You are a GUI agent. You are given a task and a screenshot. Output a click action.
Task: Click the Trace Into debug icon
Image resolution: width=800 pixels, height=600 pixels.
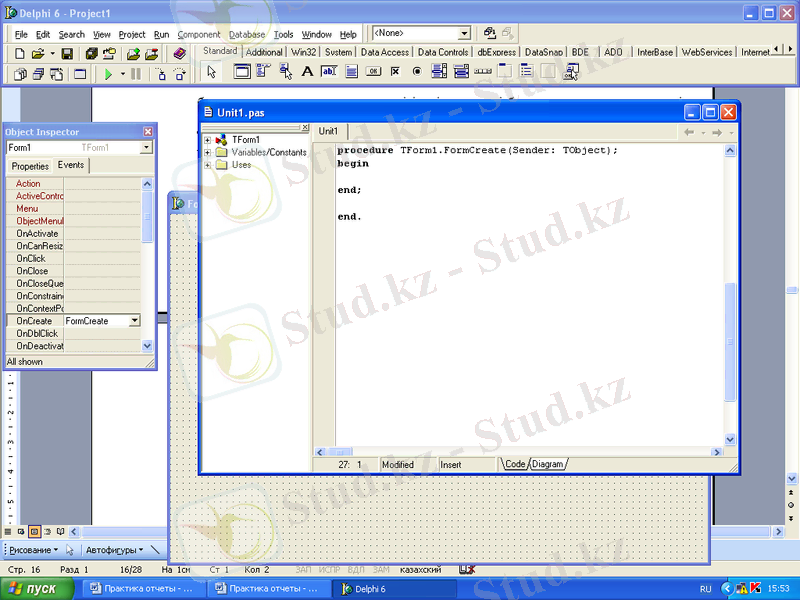click(161, 74)
